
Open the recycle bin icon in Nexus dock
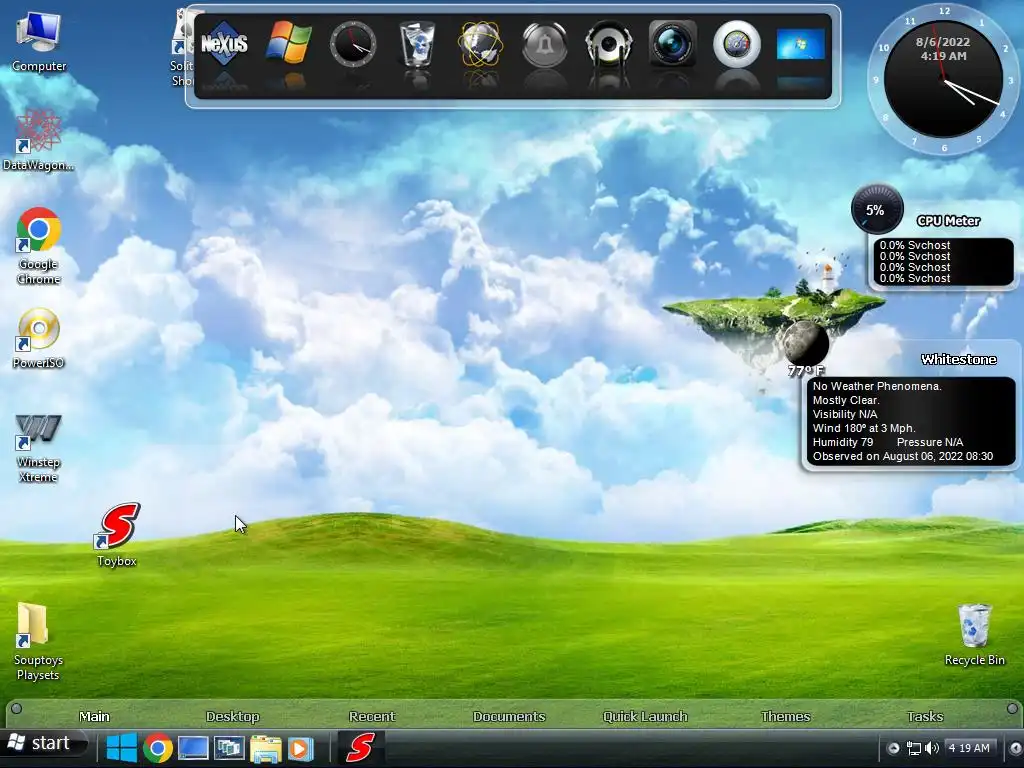pyautogui.click(x=417, y=44)
